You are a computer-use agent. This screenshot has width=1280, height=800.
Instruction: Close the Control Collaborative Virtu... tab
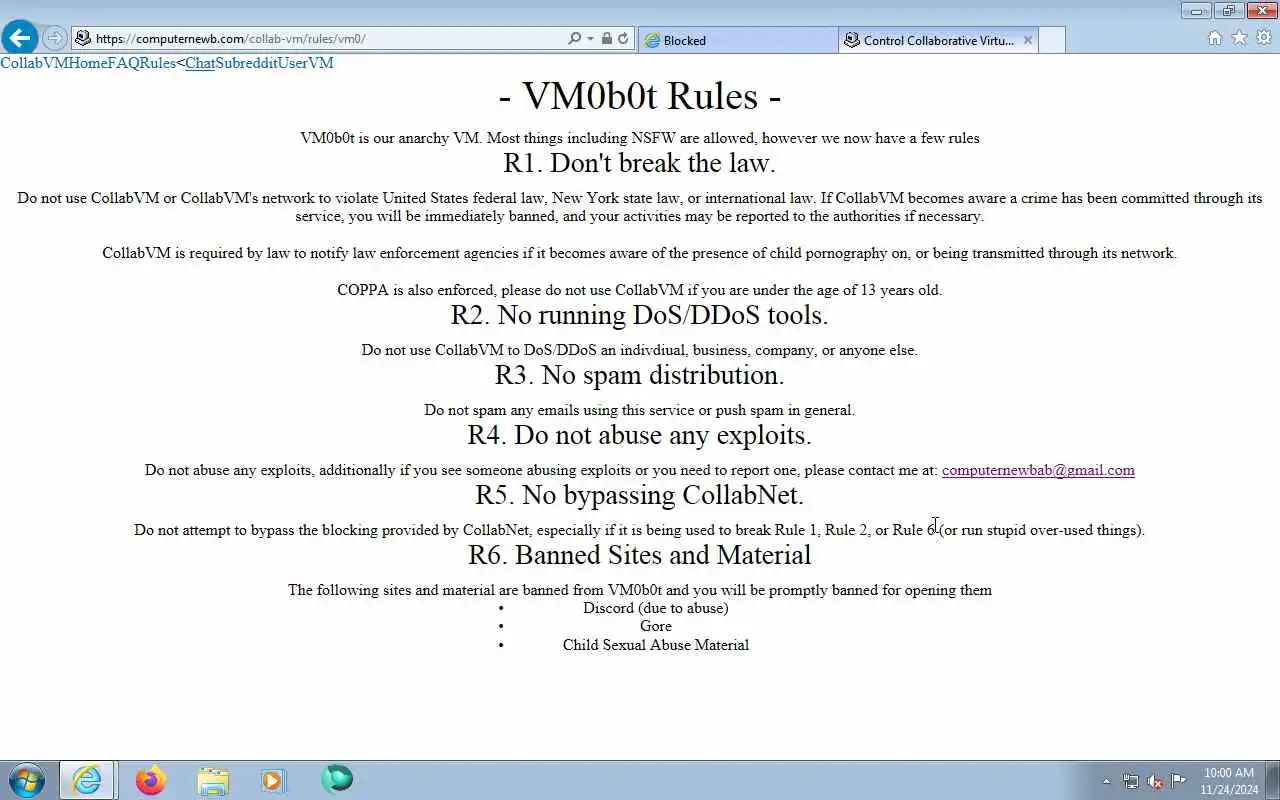[1026, 40]
